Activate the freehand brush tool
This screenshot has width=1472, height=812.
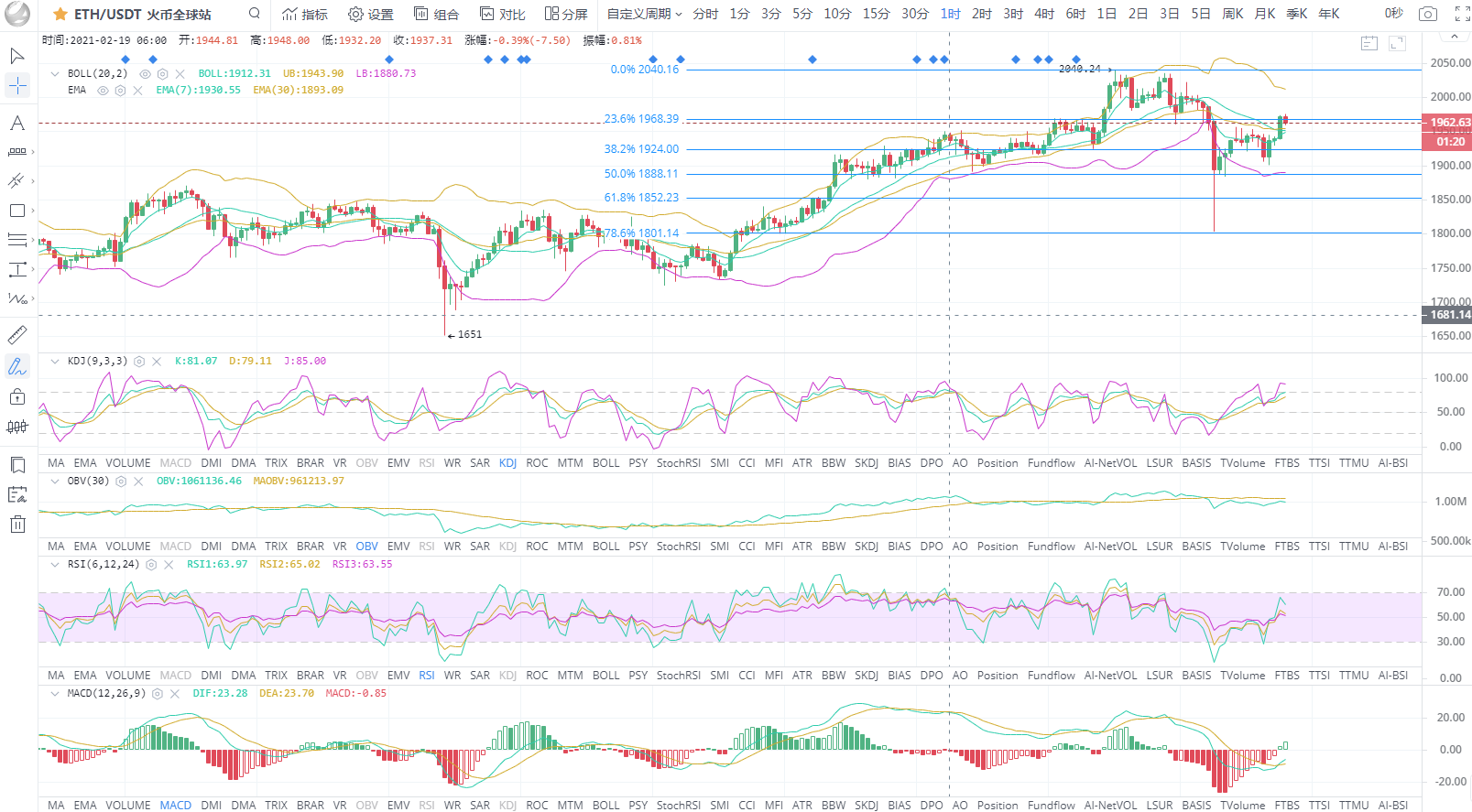(x=16, y=367)
